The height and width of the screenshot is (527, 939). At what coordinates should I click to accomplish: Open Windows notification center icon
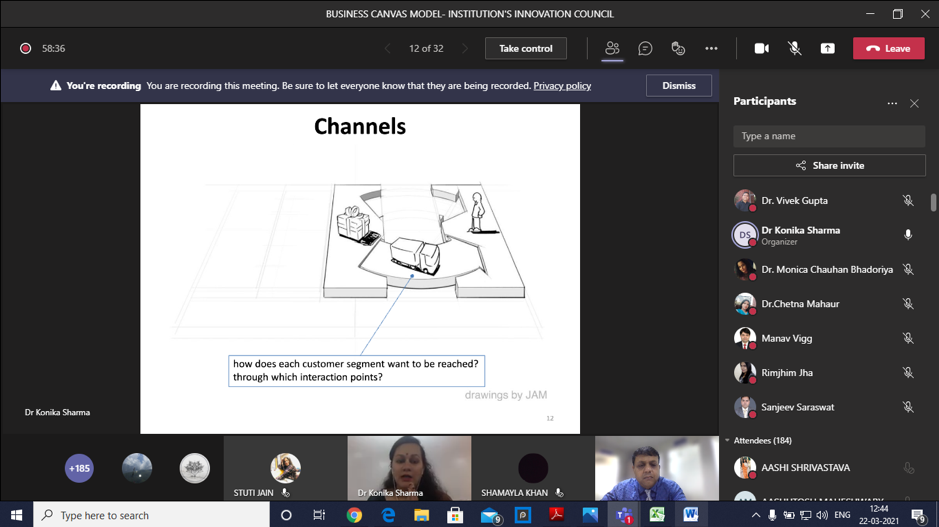point(919,516)
